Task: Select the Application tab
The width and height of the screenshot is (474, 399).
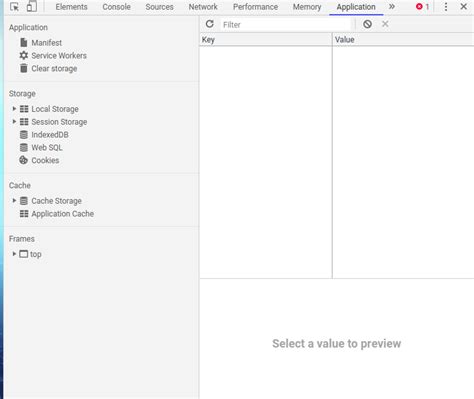Action: pyautogui.click(x=356, y=7)
